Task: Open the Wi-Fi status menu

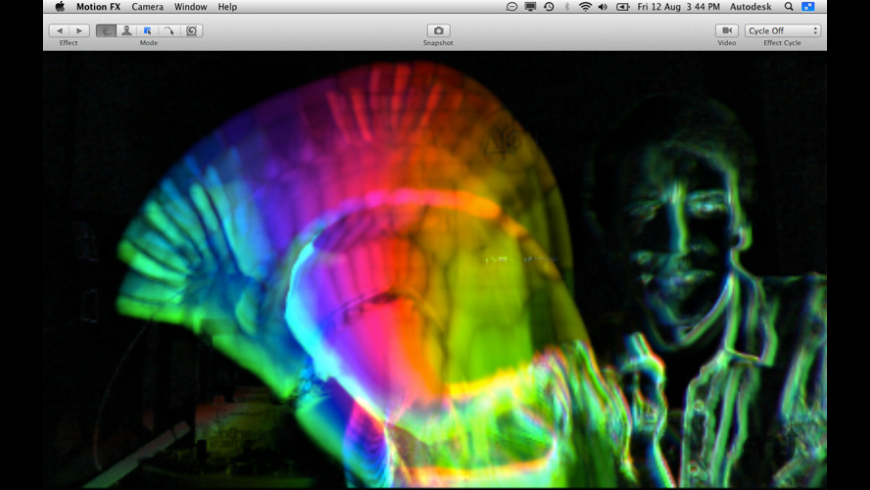Action: [585, 7]
